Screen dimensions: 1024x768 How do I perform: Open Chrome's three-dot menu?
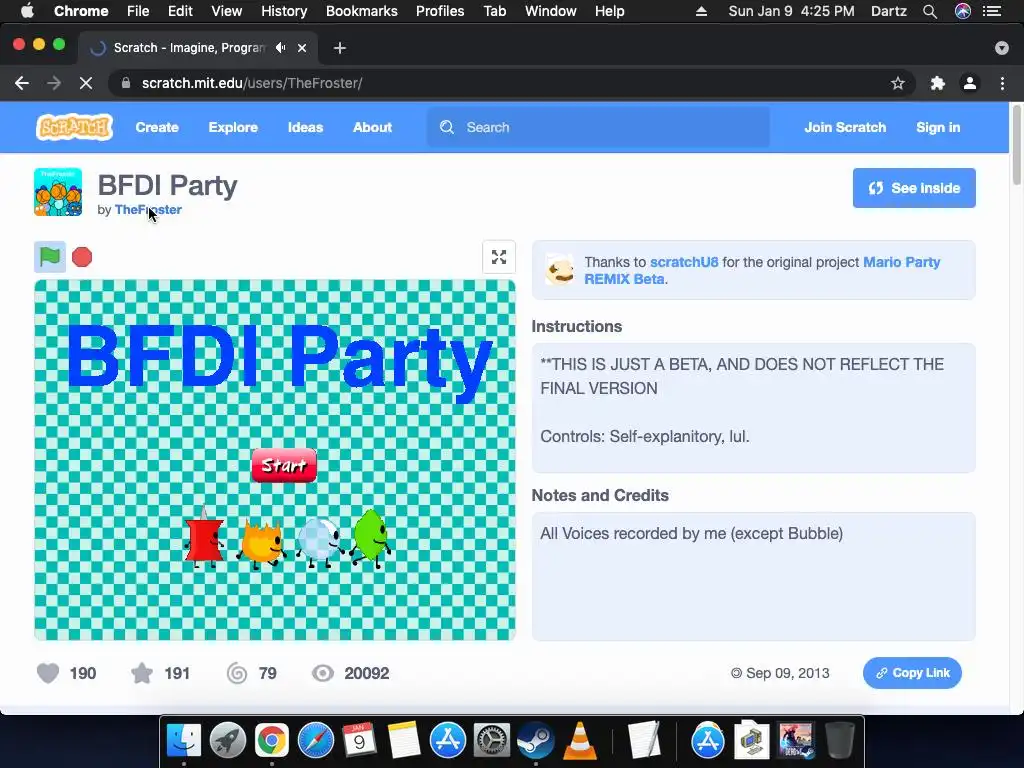[1002, 83]
